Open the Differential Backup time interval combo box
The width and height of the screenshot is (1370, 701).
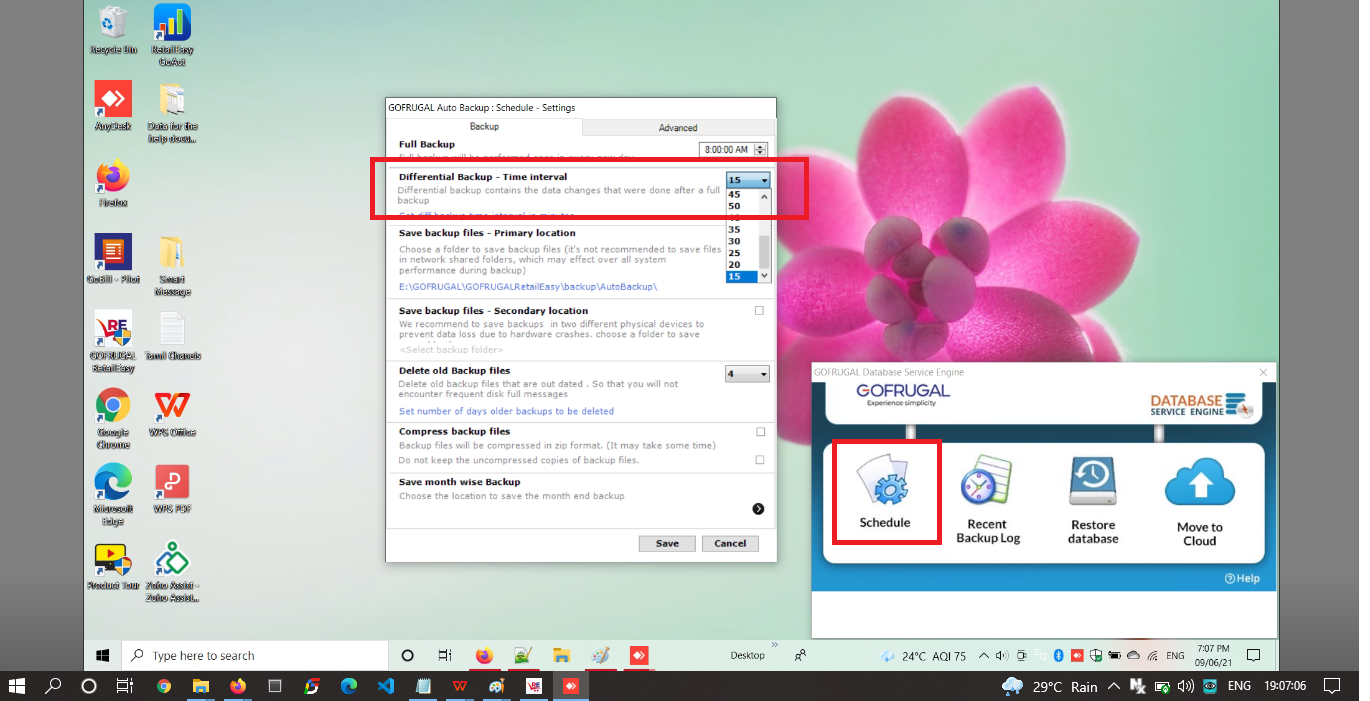pyautogui.click(x=748, y=180)
